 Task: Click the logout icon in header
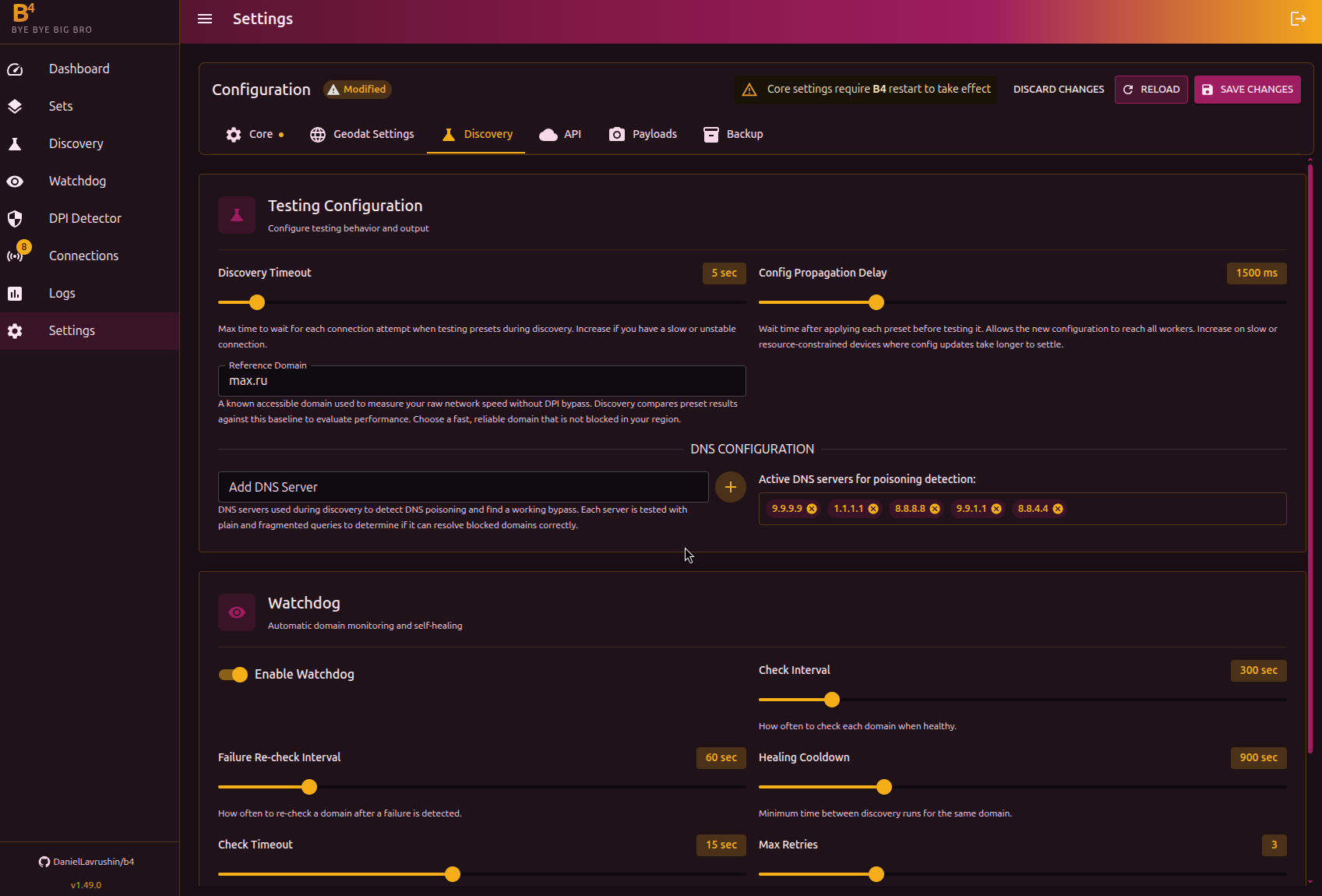tap(1298, 19)
